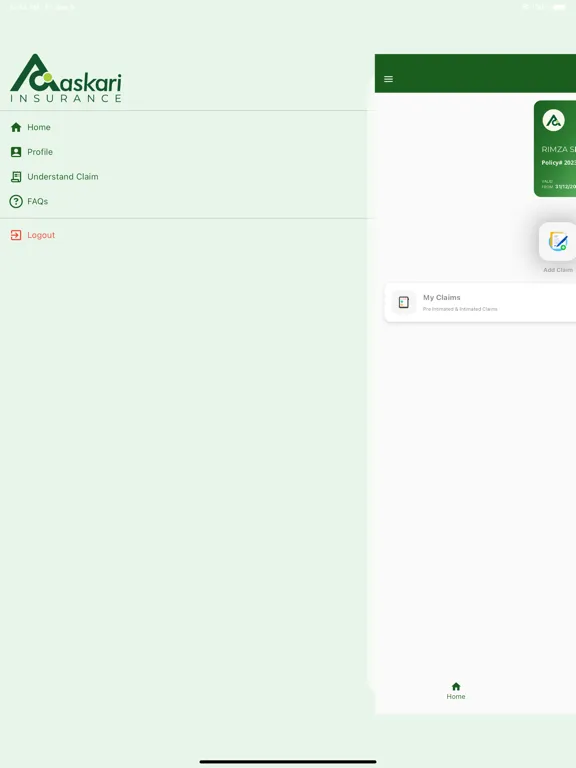Click the Policy# number text on card
Viewport: 576px width, 768px height.
(558, 163)
